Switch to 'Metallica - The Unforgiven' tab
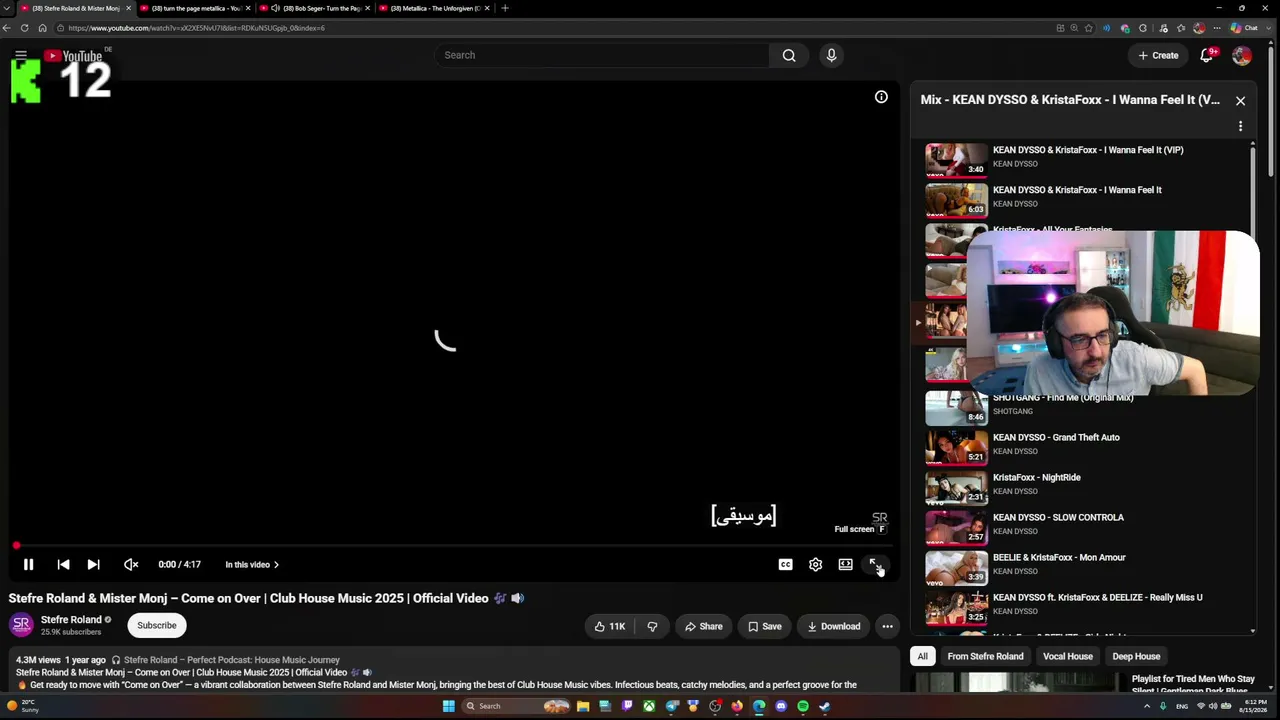The height and width of the screenshot is (720, 1280). point(434,8)
